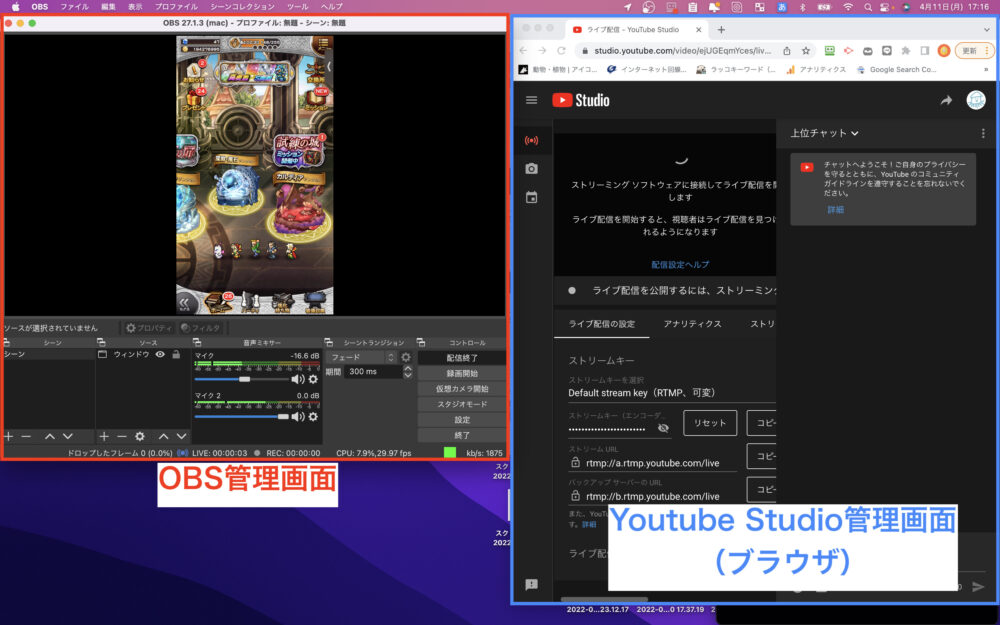Click リセット to reset the stream key
The height and width of the screenshot is (625, 1000).
pos(710,423)
